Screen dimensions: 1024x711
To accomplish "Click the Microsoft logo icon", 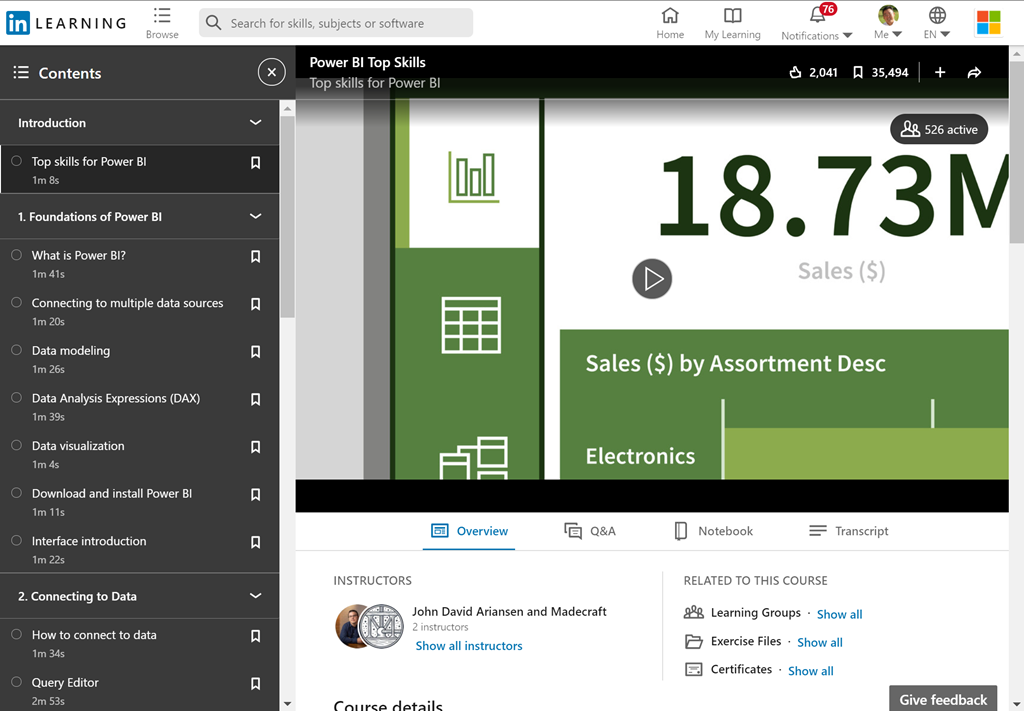I will 988,22.
